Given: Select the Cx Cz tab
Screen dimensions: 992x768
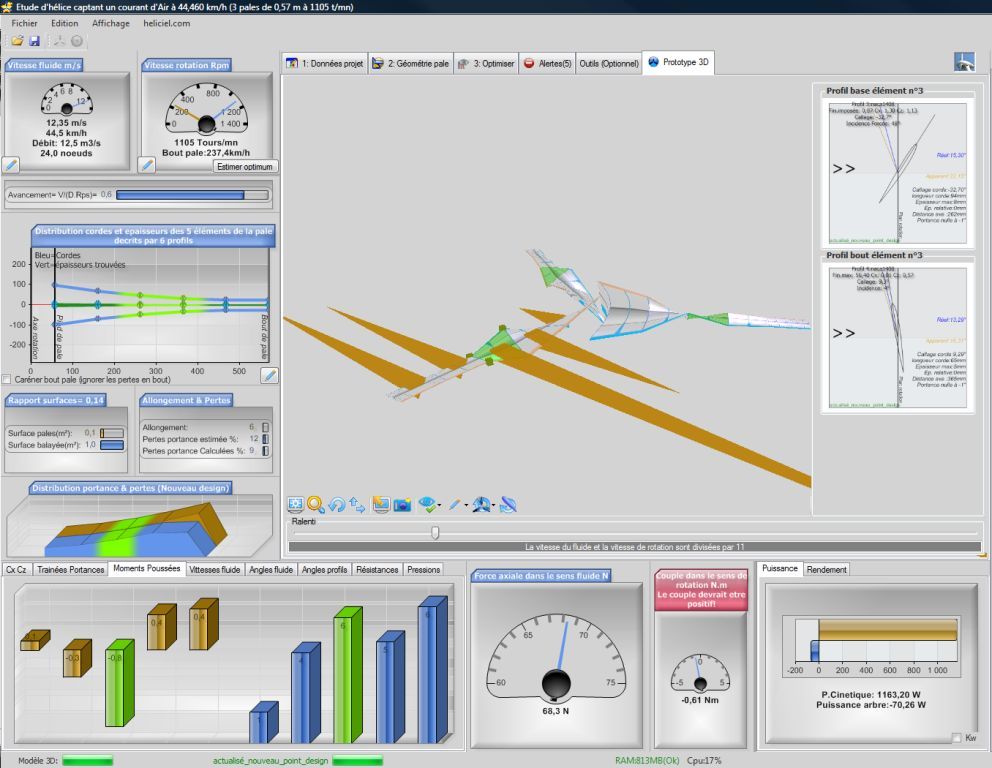Looking at the screenshot, I should (x=16, y=569).
